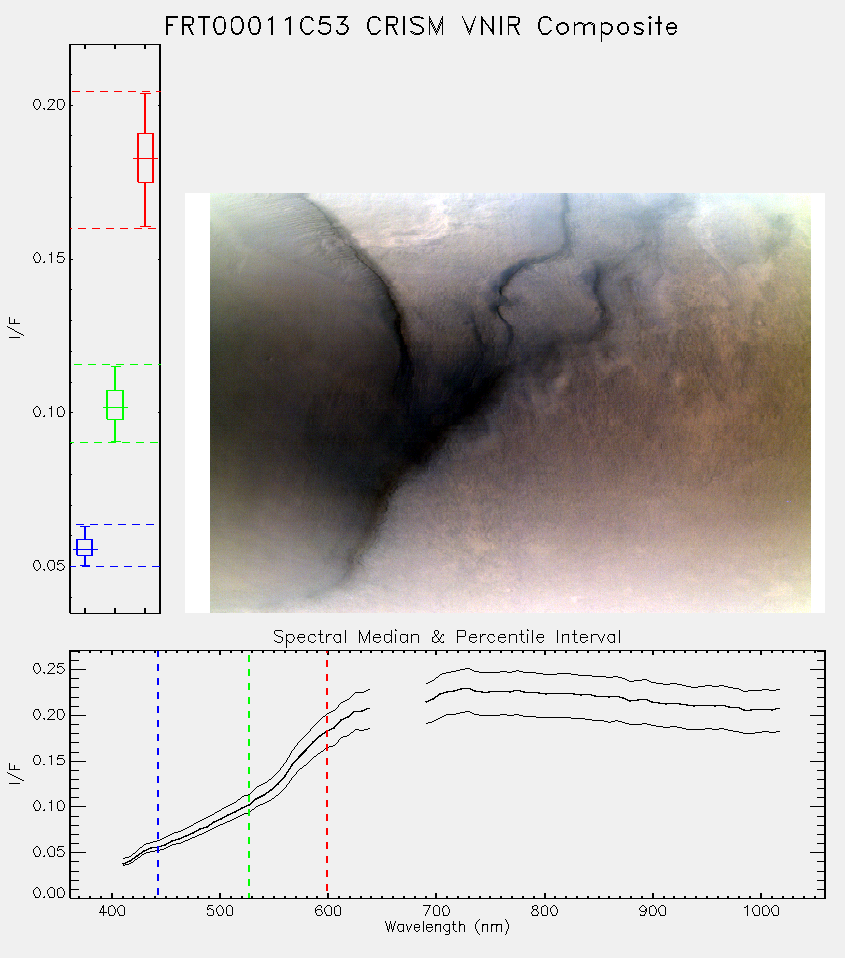Click the red dashed vertical wavelength marker

coord(327,774)
